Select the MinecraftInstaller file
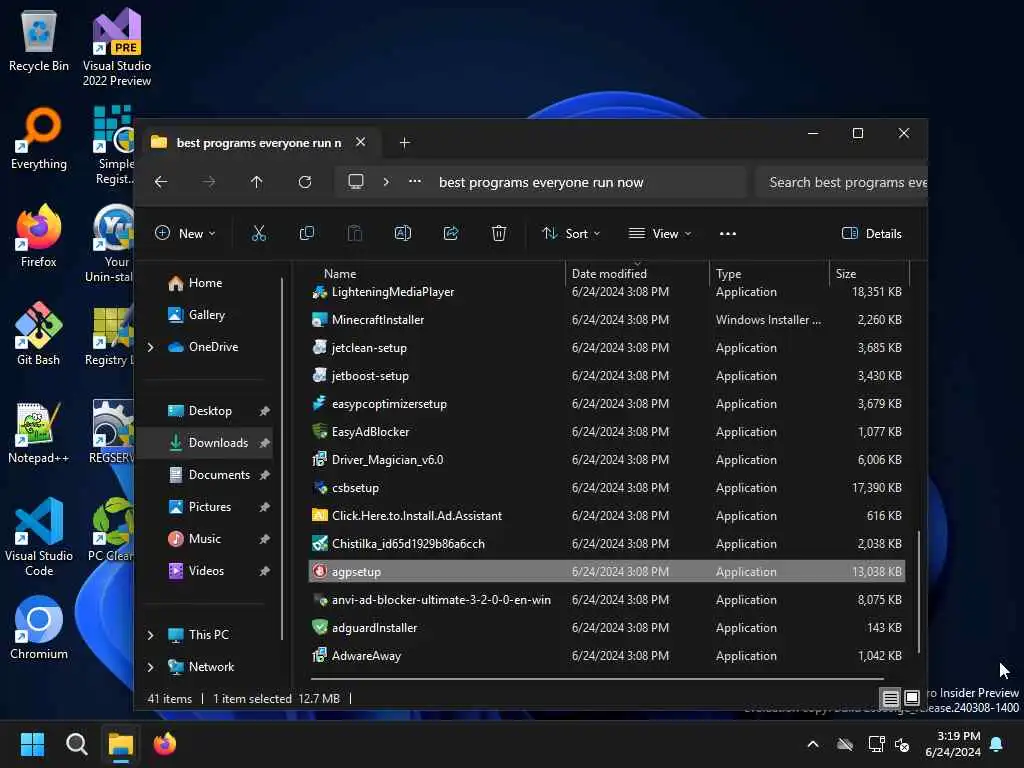Screen dimensions: 1024x768 click(x=607, y=320)
